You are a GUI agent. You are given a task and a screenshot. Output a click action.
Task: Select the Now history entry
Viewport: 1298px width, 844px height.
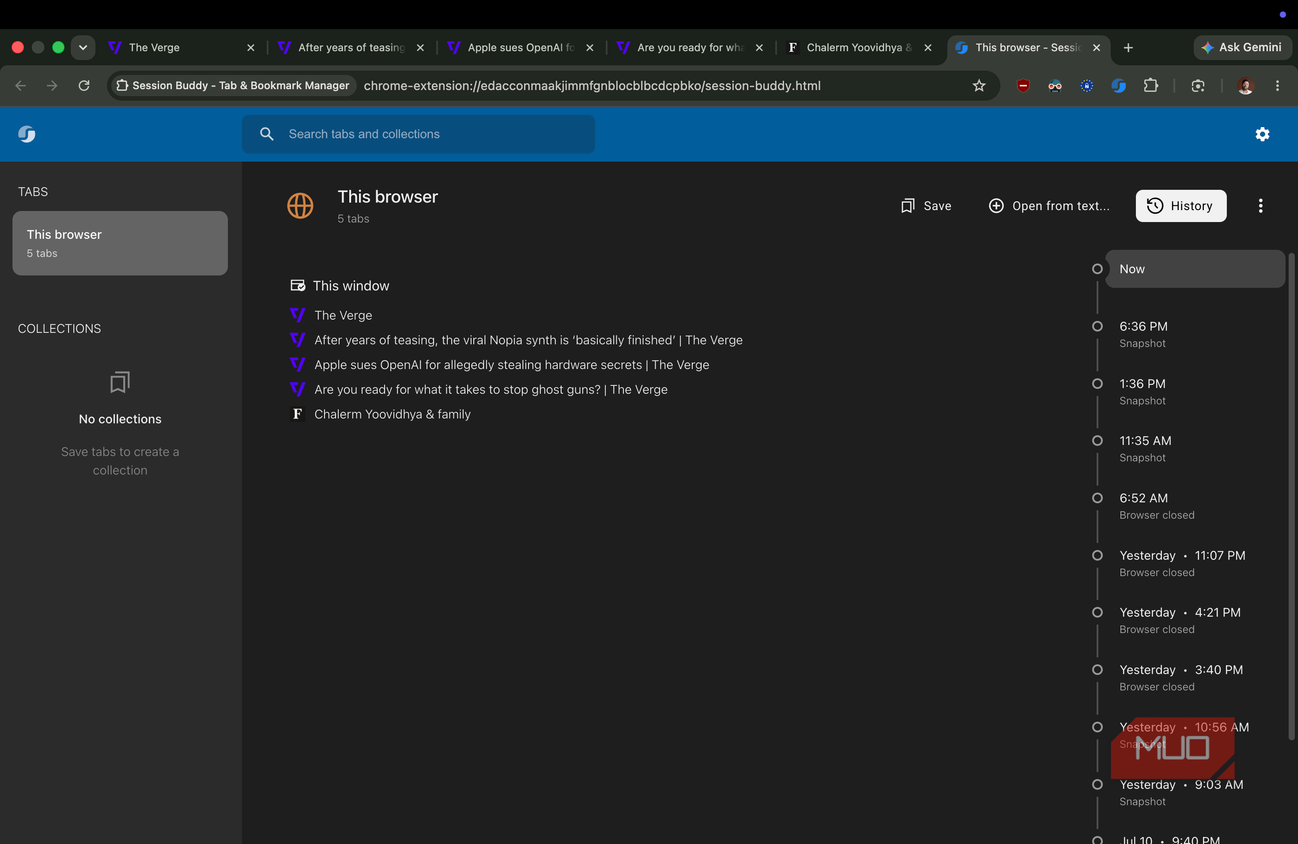pos(1195,269)
